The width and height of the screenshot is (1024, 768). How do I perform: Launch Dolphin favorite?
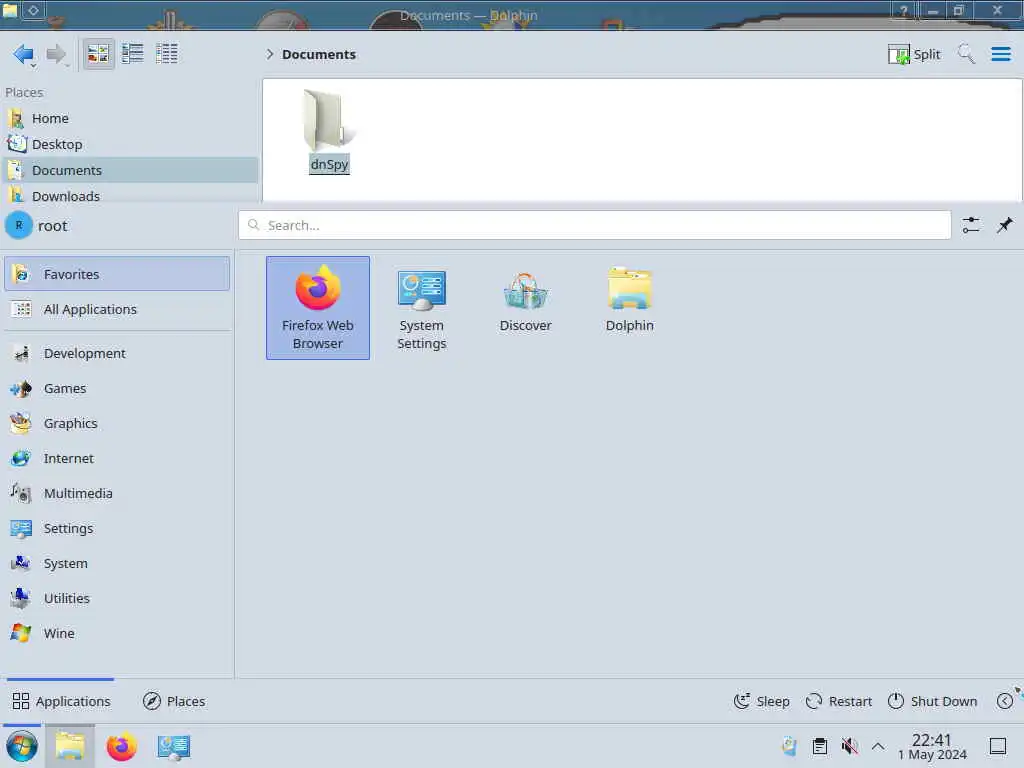(x=630, y=308)
